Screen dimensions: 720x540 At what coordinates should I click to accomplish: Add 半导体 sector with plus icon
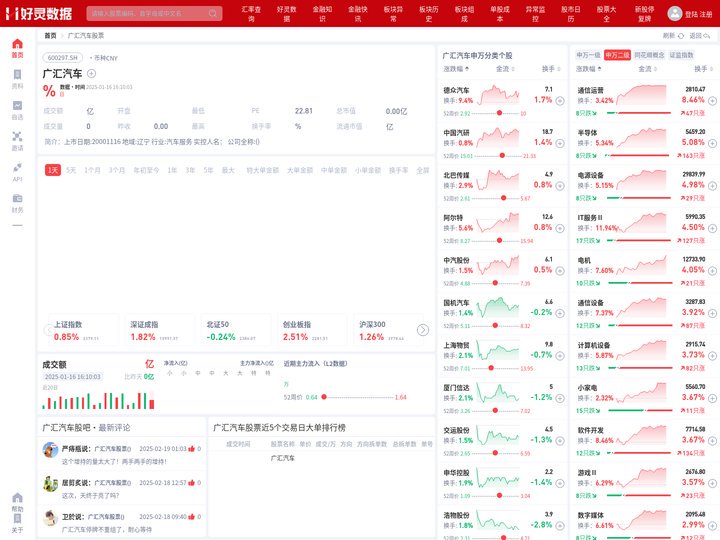tap(712, 143)
